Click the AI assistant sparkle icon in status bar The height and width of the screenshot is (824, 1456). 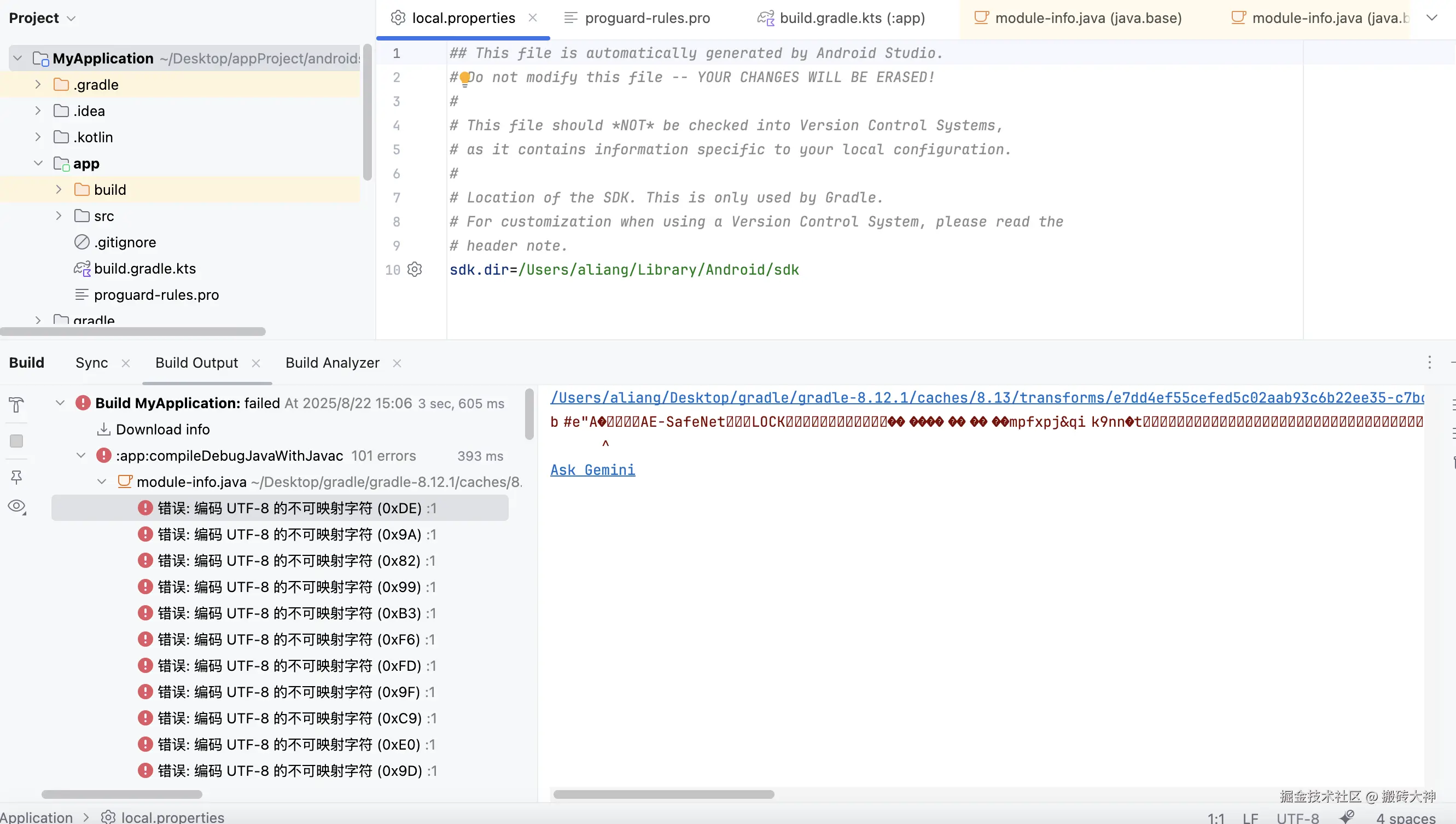click(1347, 817)
